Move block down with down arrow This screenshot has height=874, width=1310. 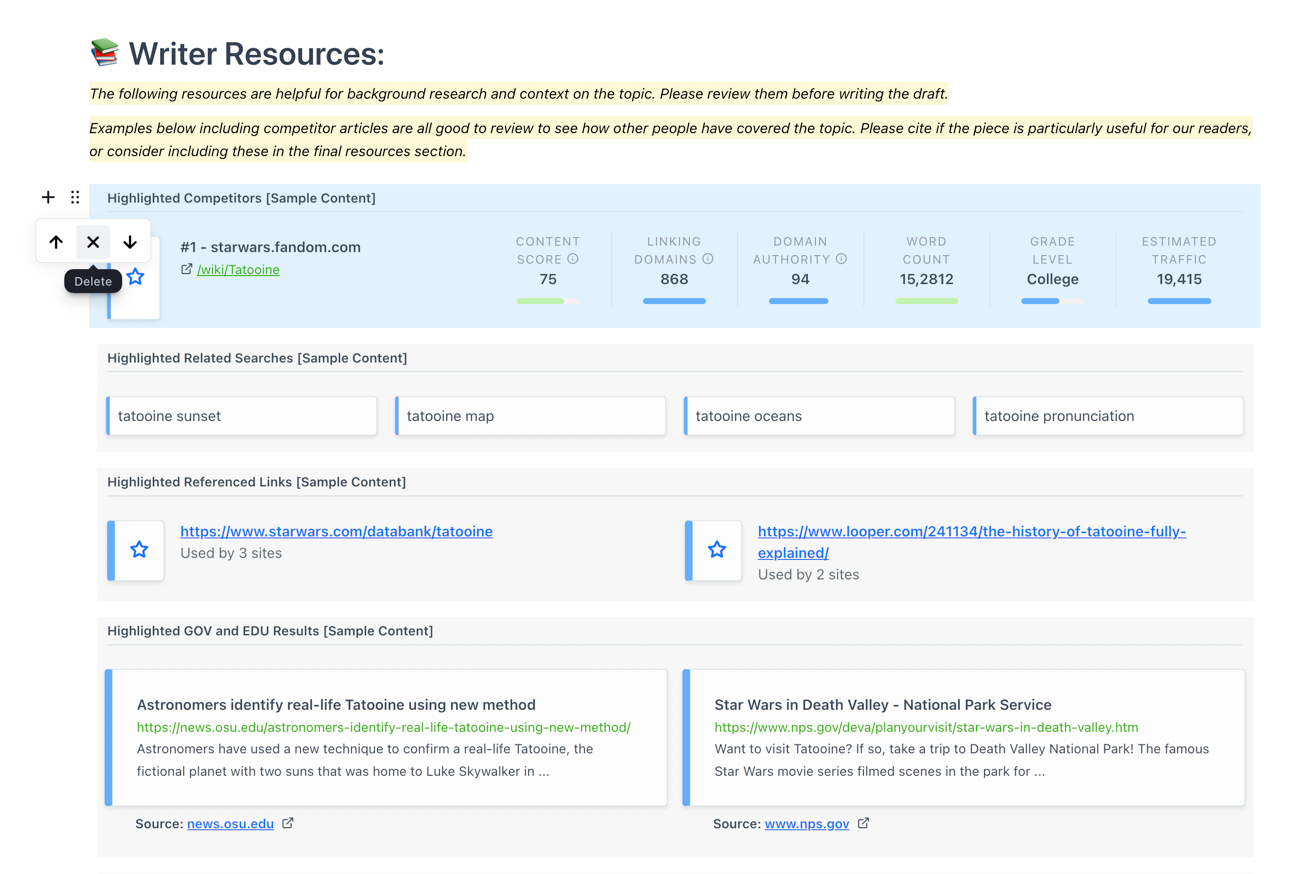tap(130, 242)
